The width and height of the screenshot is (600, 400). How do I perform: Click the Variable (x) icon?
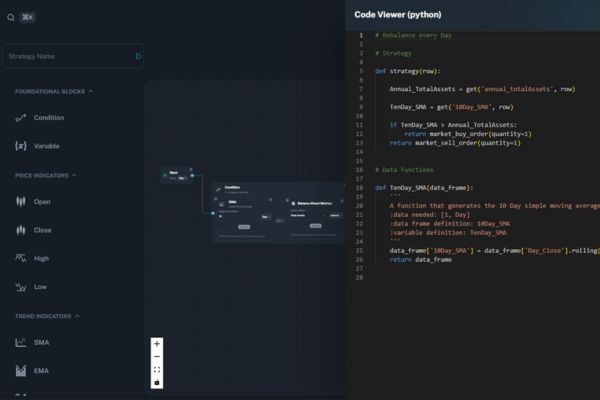tap(21, 146)
